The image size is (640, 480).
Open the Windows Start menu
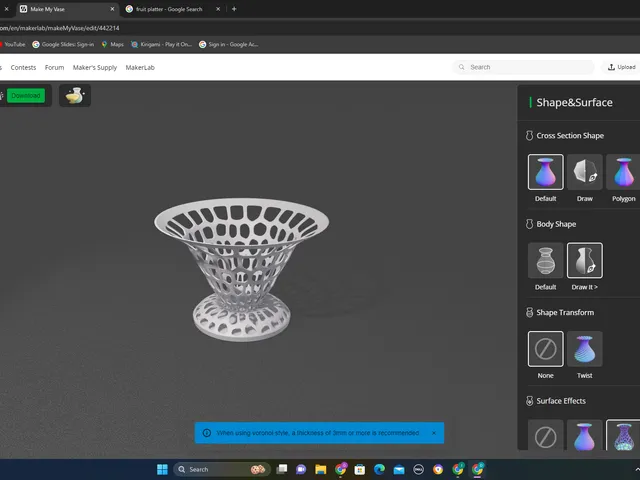(162, 469)
